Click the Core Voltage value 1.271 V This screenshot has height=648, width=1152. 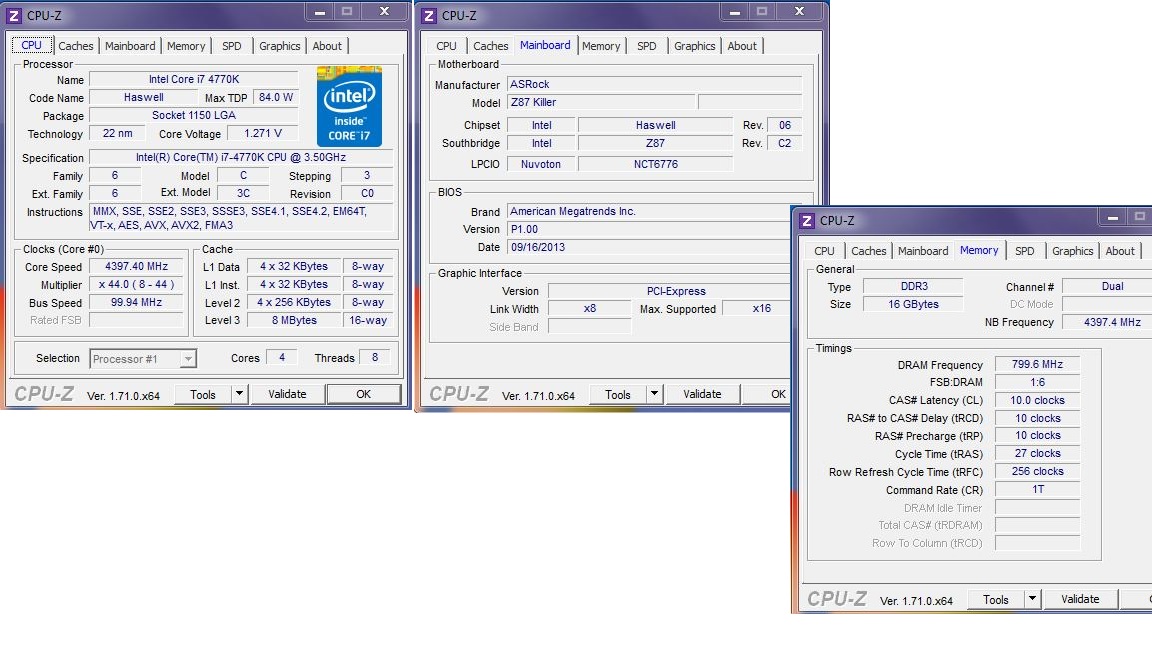coord(263,133)
